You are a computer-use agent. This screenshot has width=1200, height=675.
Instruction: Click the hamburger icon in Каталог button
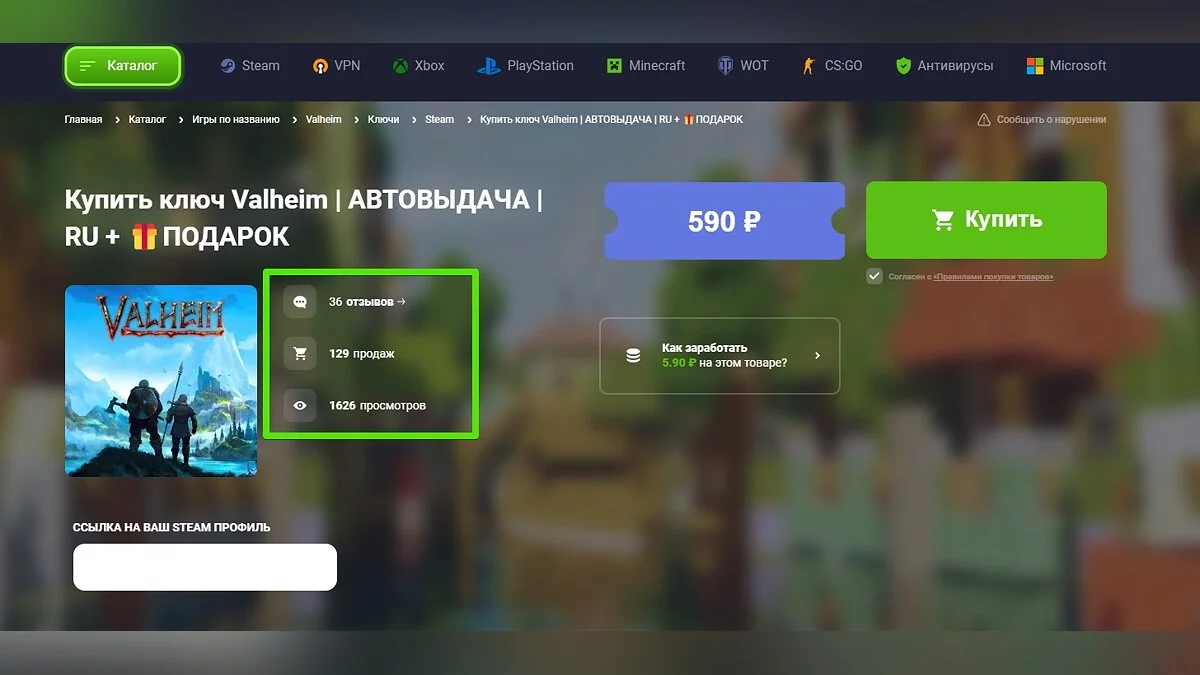(88, 66)
